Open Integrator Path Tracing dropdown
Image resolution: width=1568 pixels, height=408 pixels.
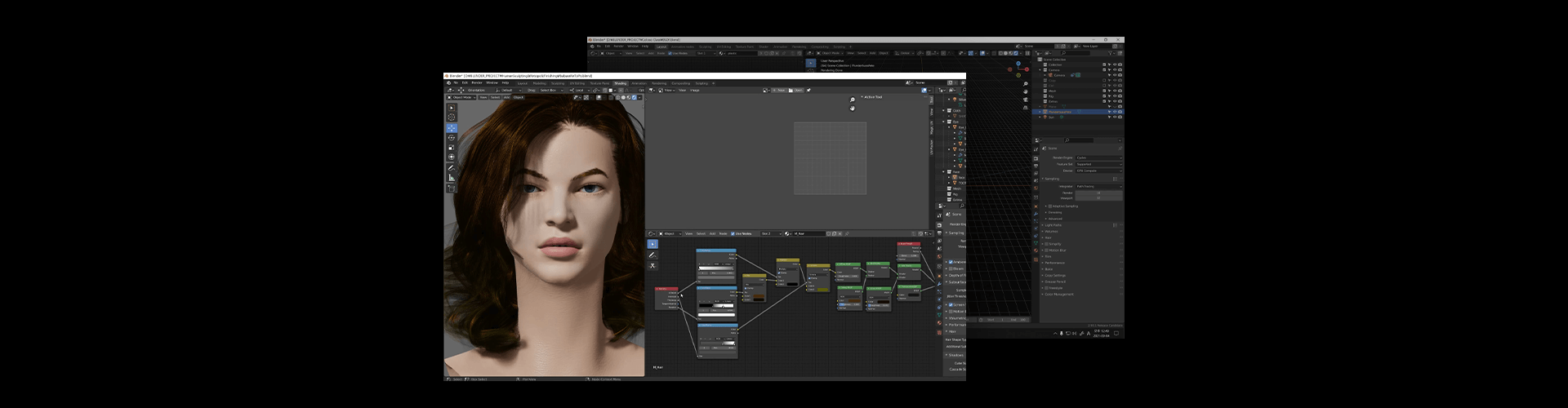[1099, 186]
